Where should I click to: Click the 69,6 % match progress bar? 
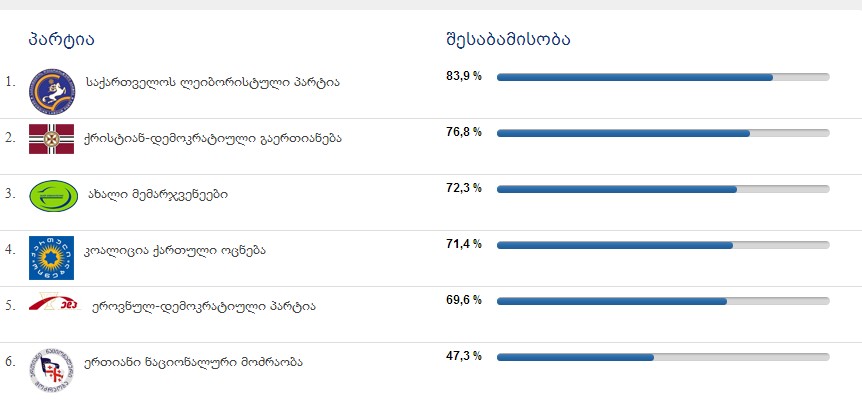[662, 301]
